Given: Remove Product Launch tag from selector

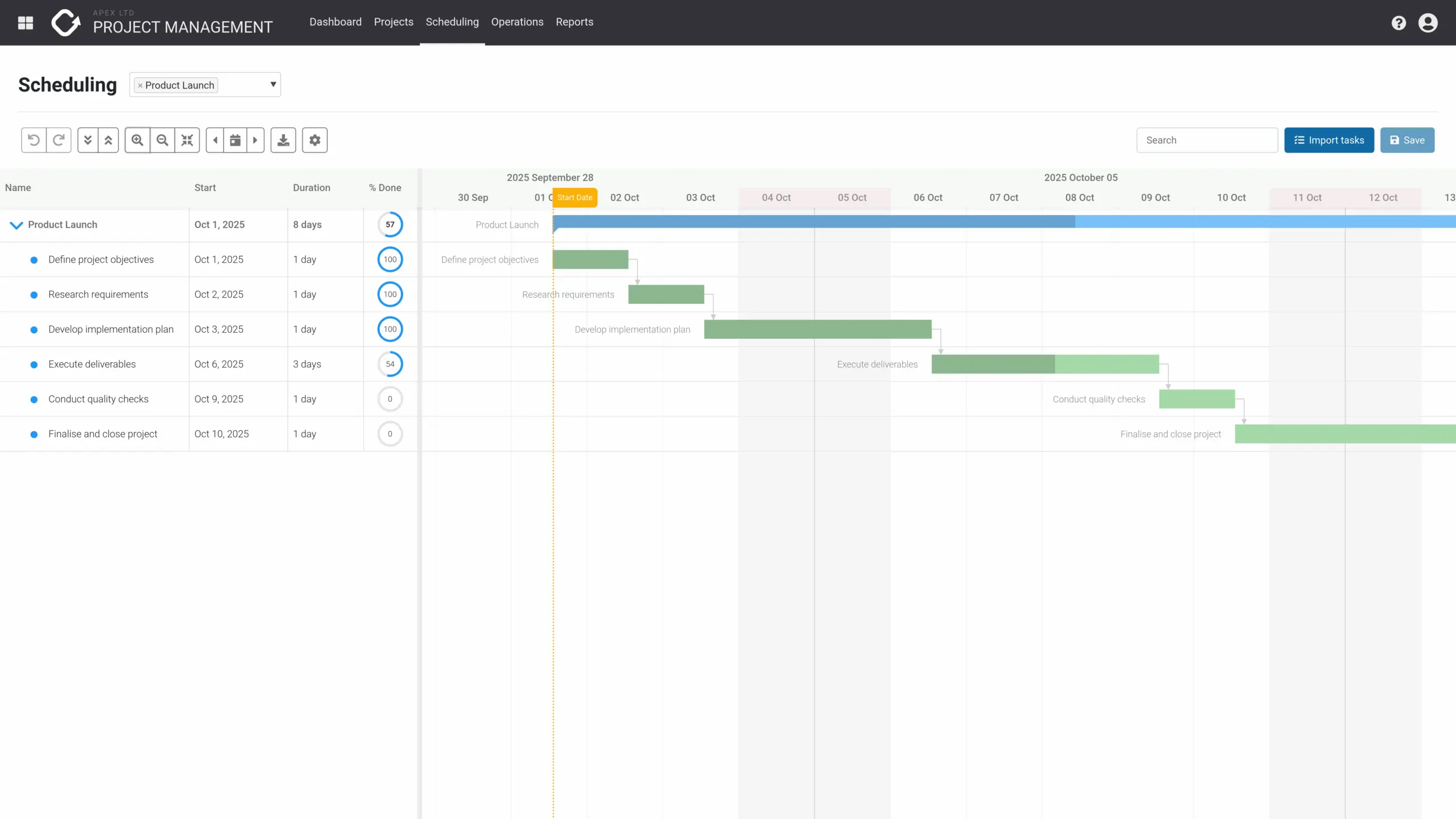Looking at the screenshot, I should pos(140,85).
